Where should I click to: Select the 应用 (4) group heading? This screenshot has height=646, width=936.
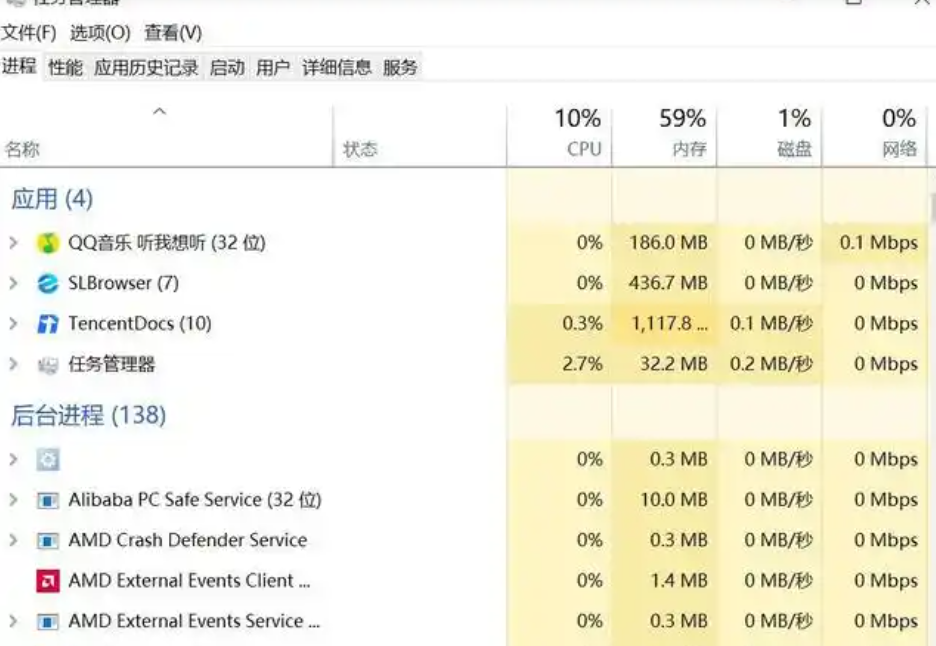[52, 199]
